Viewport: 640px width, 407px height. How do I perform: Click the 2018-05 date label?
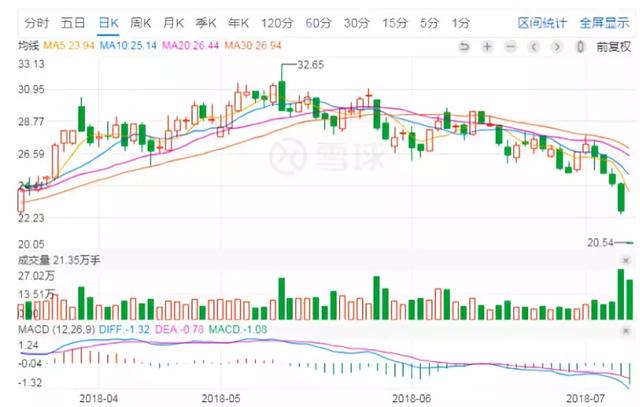[x=221, y=398]
